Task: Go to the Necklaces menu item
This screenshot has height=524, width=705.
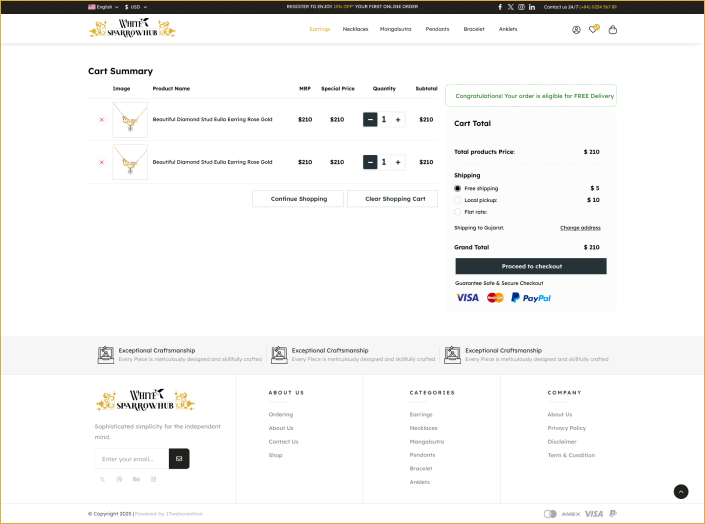Action: click(355, 29)
